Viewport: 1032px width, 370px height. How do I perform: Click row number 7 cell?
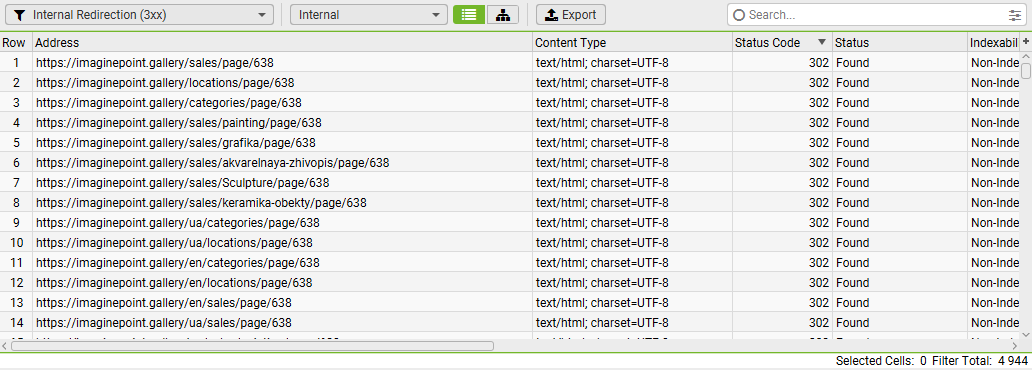coord(16,183)
